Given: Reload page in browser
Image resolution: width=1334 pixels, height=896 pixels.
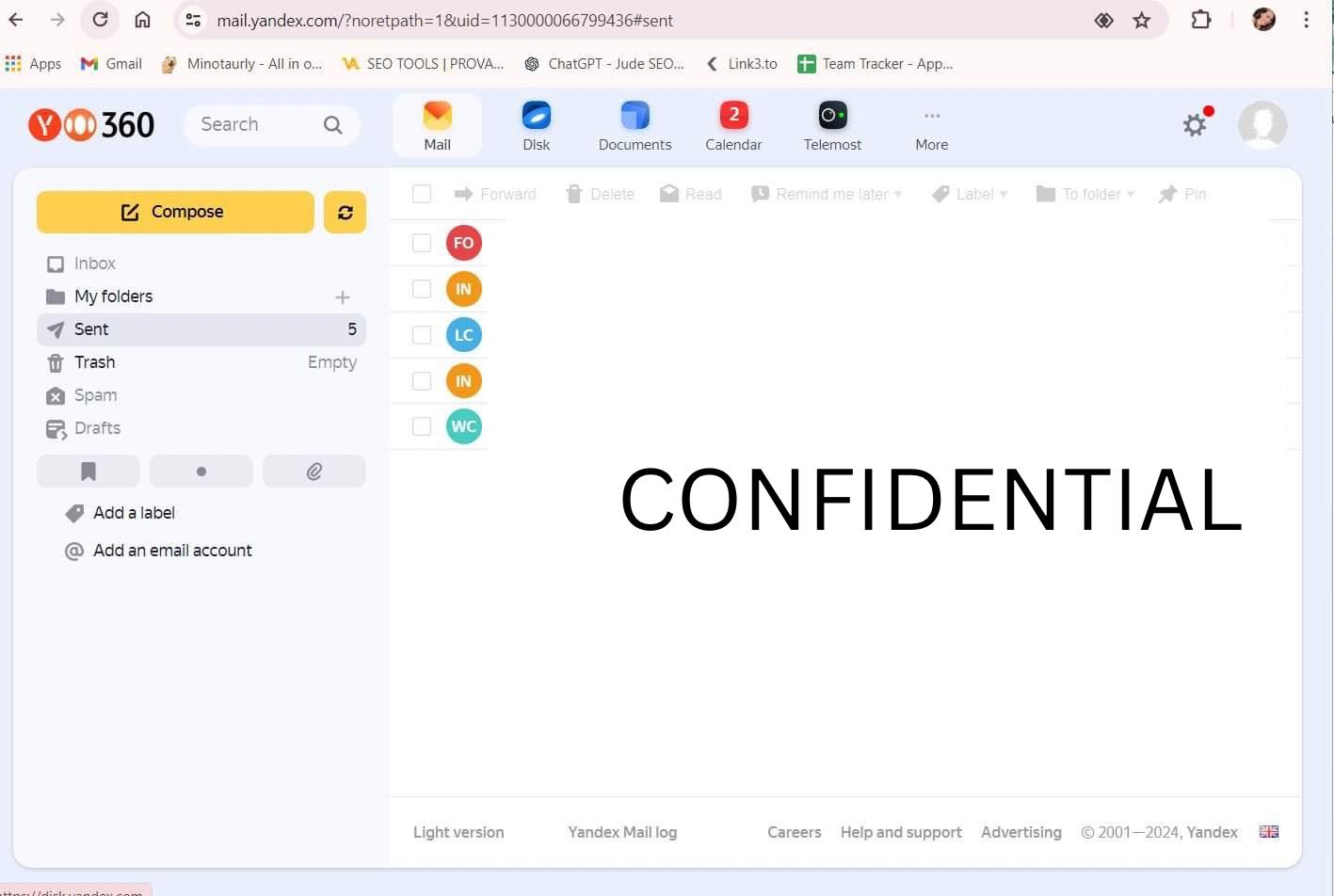Looking at the screenshot, I should (x=100, y=20).
